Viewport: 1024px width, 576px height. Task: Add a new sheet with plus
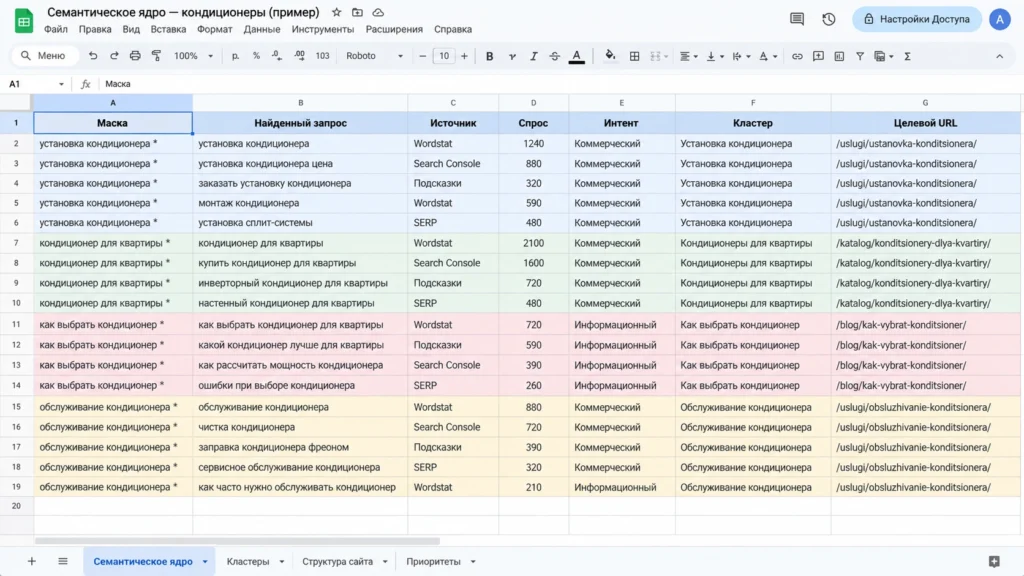(31, 561)
